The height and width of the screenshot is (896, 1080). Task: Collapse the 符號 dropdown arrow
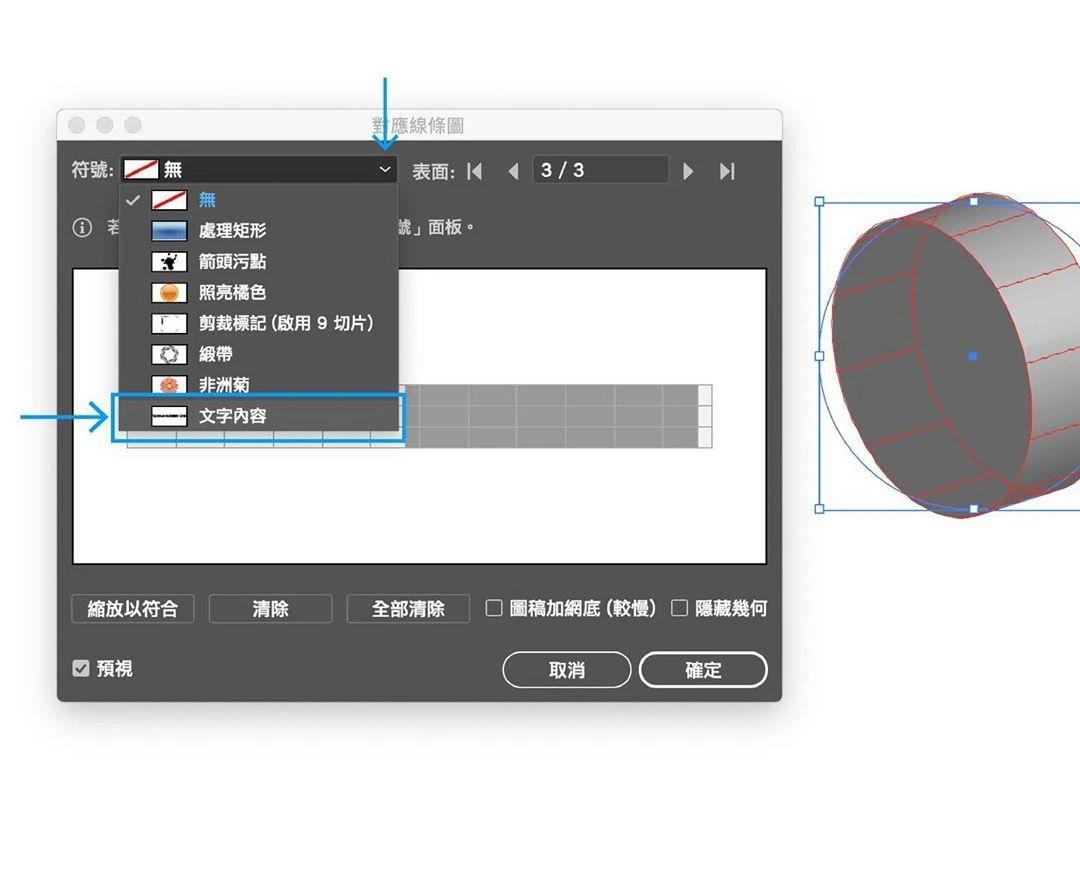(384, 169)
